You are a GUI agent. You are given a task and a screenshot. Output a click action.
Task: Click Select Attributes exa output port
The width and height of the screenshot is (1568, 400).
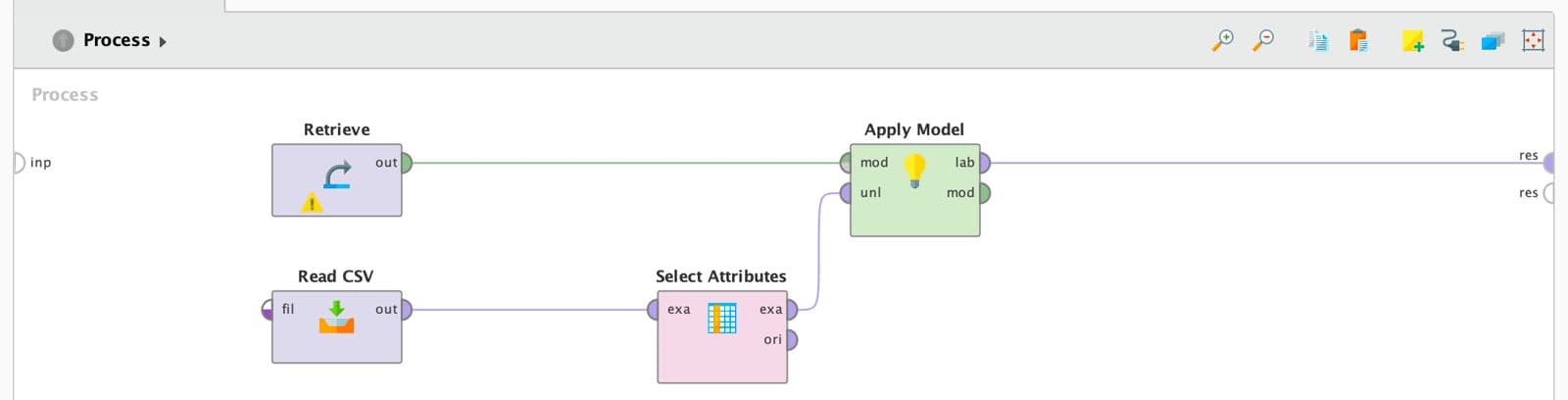(792, 310)
